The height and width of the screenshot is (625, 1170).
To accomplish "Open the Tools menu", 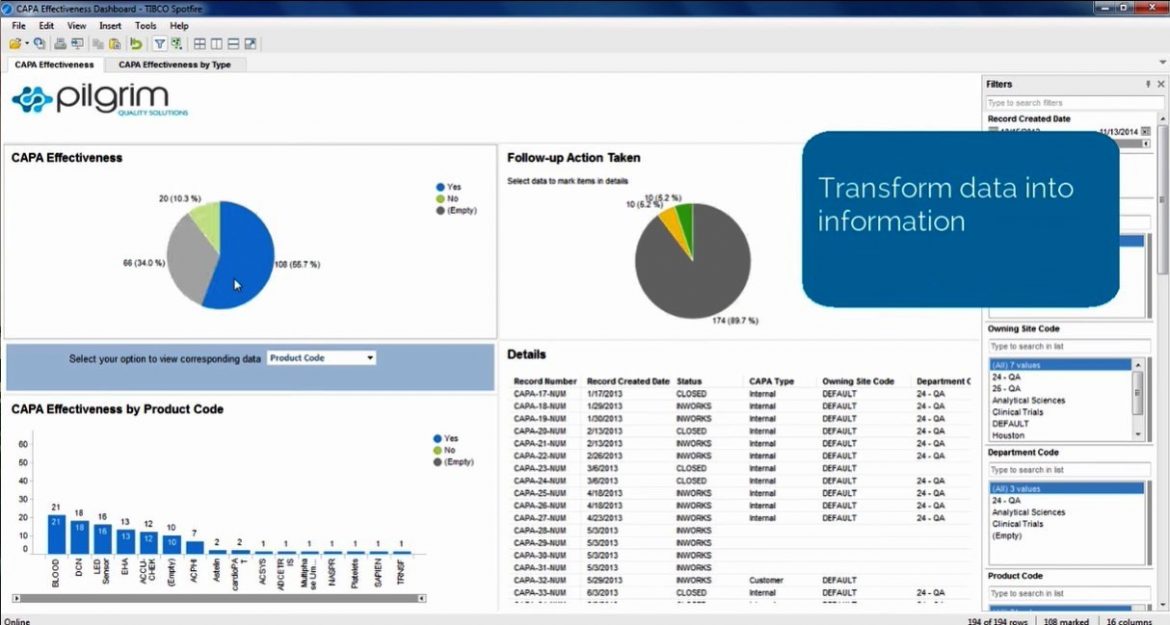I will (x=146, y=26).
